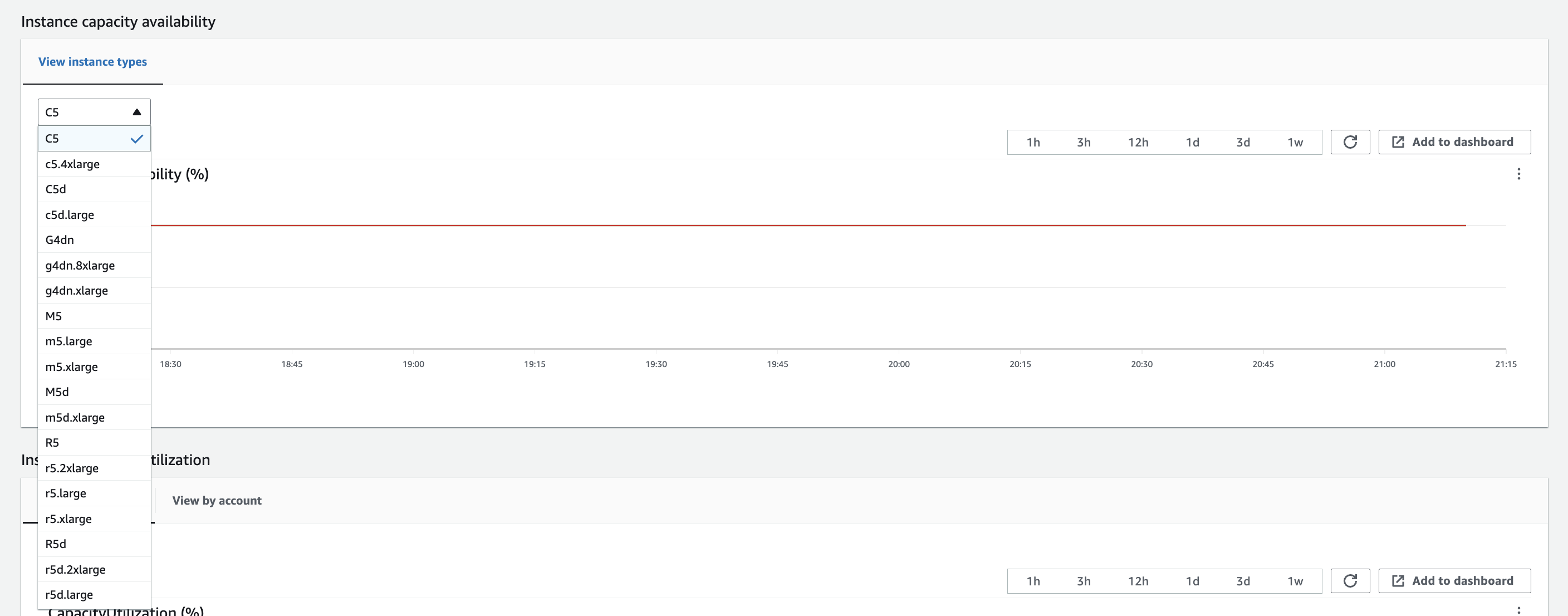
Task: Refresh the capacity availability chart
Action: 1350,142
